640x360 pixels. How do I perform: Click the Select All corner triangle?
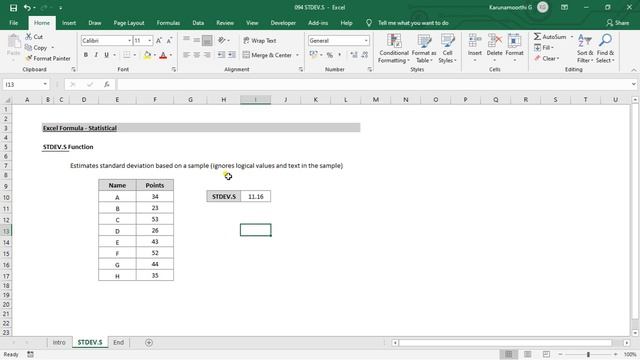pyautogui.click(x=7, y=100)
